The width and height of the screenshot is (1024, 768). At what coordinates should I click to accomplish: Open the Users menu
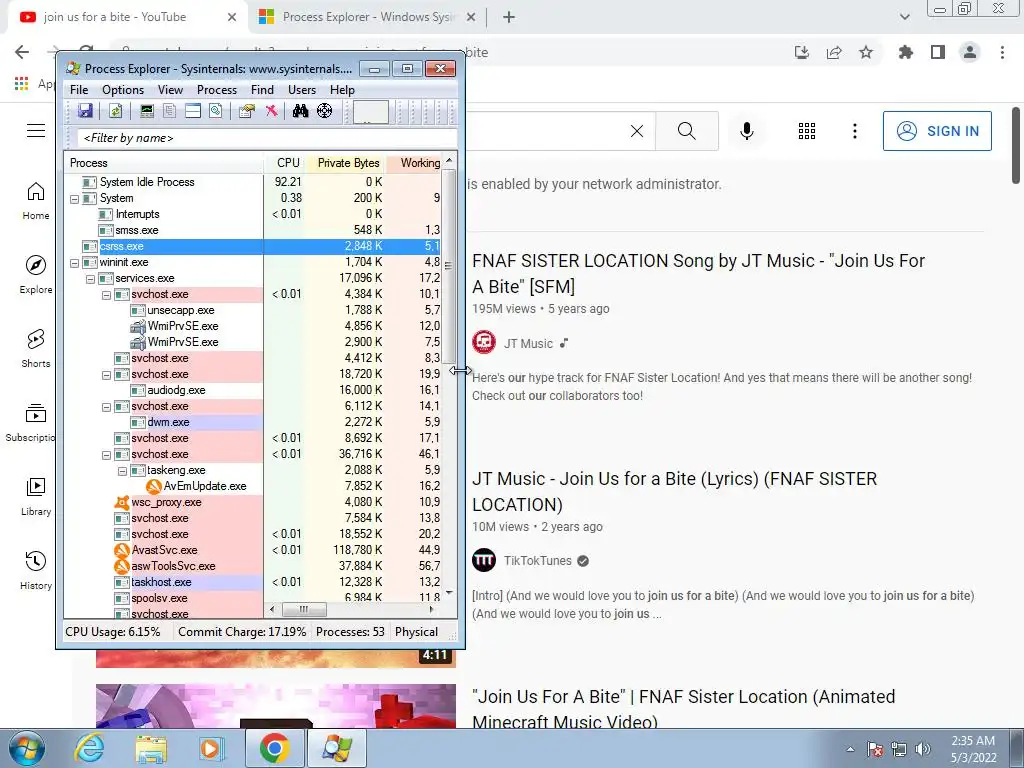302,89
